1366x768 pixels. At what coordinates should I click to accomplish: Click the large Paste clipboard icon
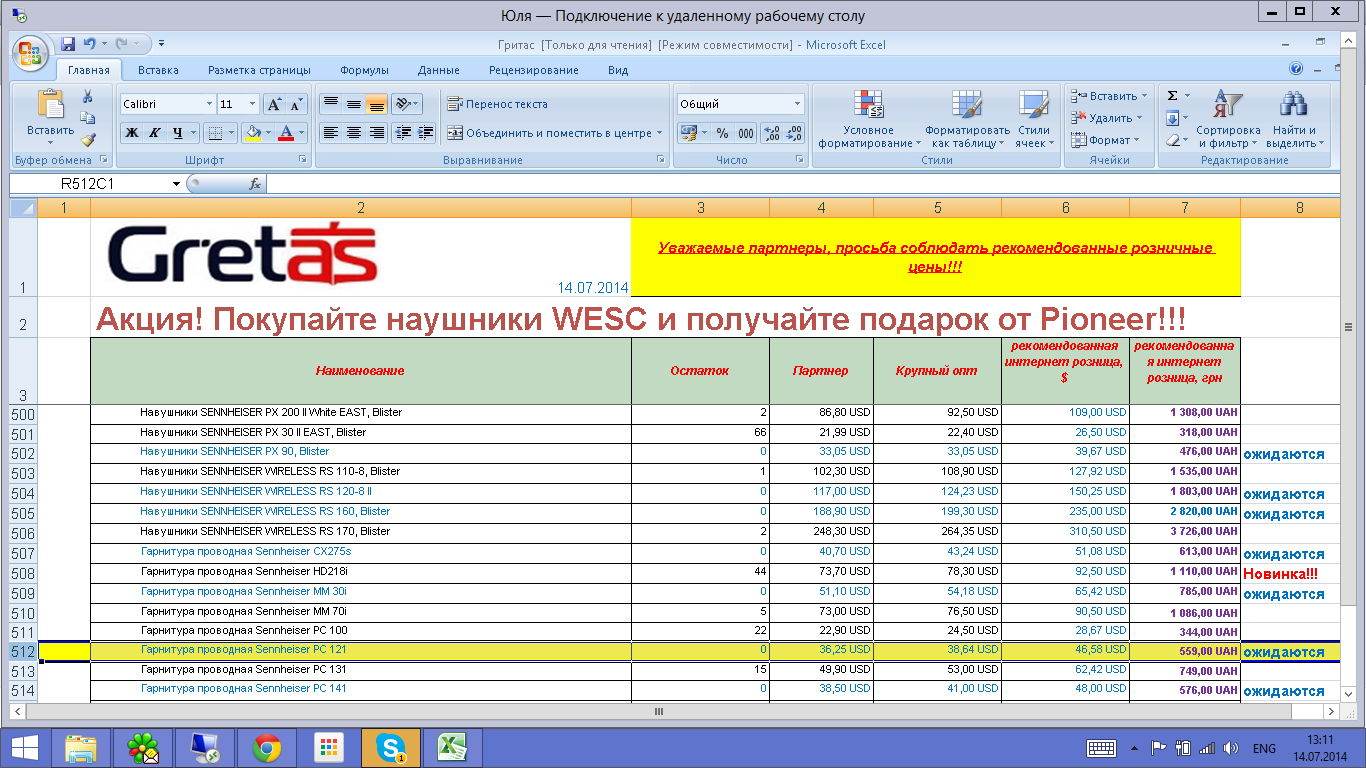pos(50,106)
